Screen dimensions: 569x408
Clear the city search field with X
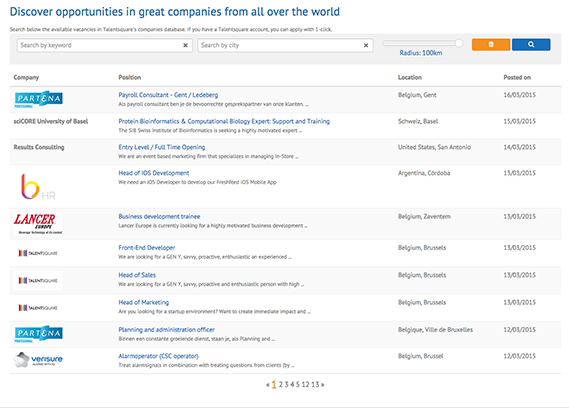point(366,45)
